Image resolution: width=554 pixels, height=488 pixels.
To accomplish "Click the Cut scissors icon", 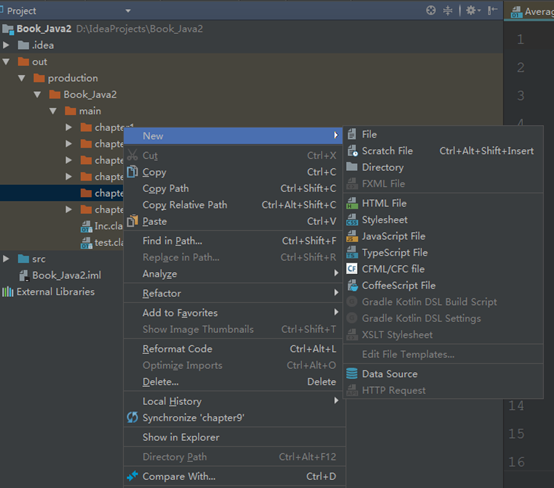I will tap(132, 155).
